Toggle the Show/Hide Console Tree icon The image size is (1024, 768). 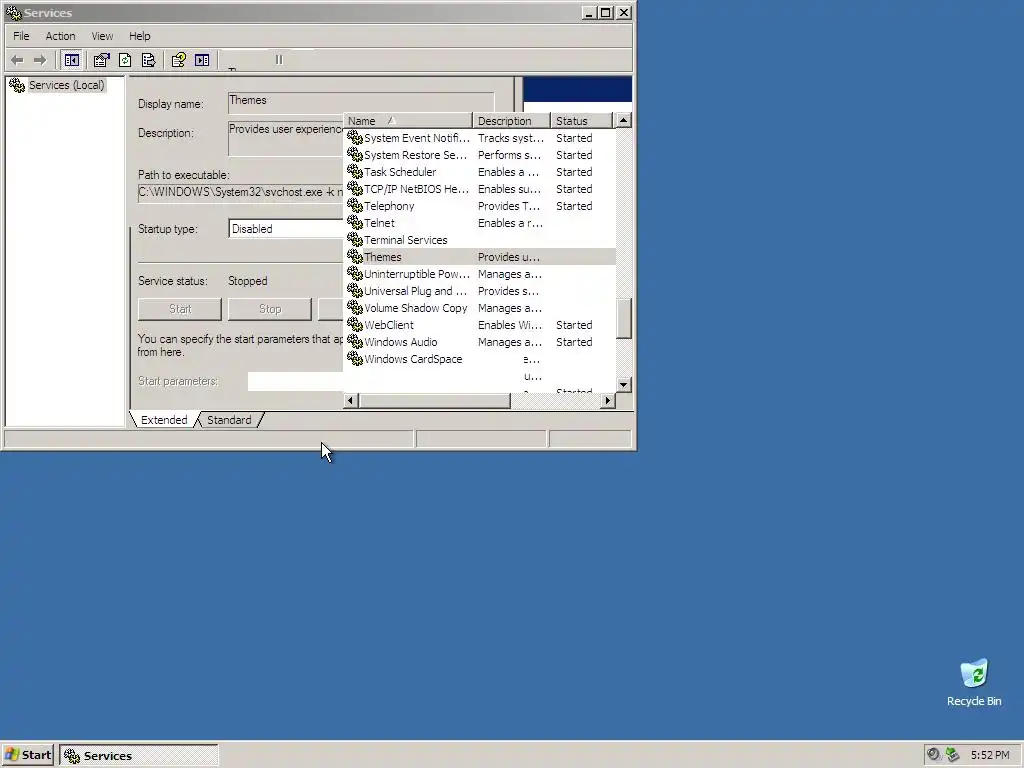click(72, 60)
